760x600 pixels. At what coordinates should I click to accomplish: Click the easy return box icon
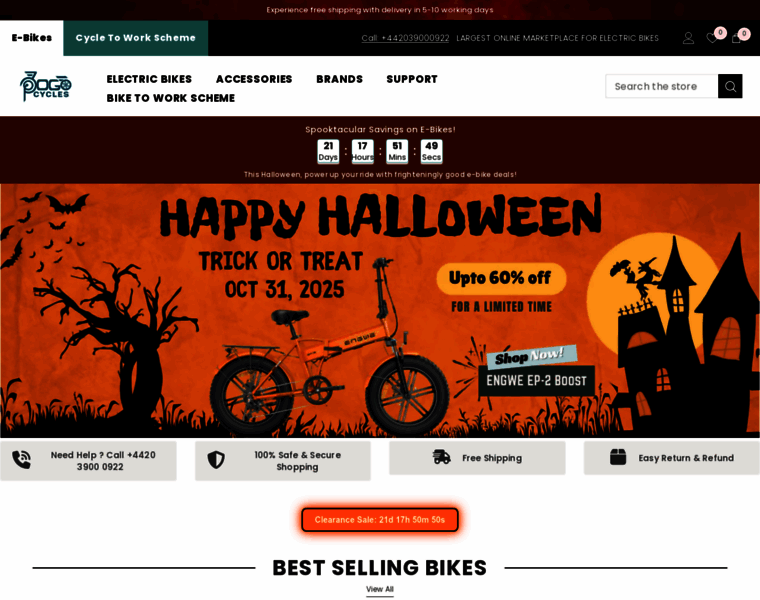coord(618,457)
